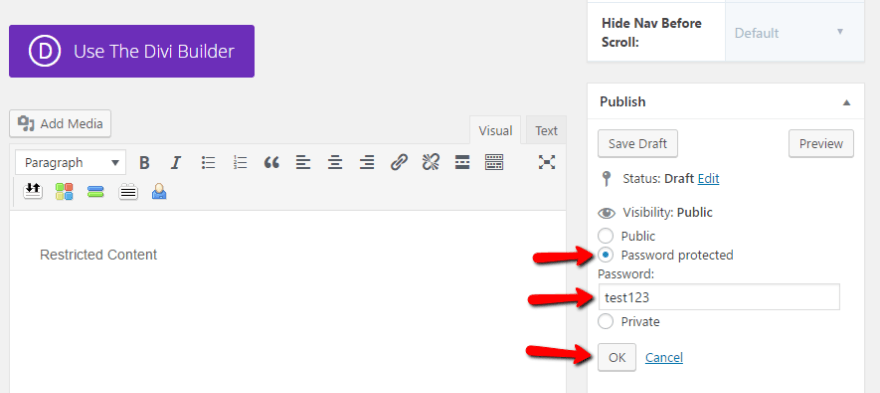Insert Read More tag
880x393 pixels.
tap(462, 163)
